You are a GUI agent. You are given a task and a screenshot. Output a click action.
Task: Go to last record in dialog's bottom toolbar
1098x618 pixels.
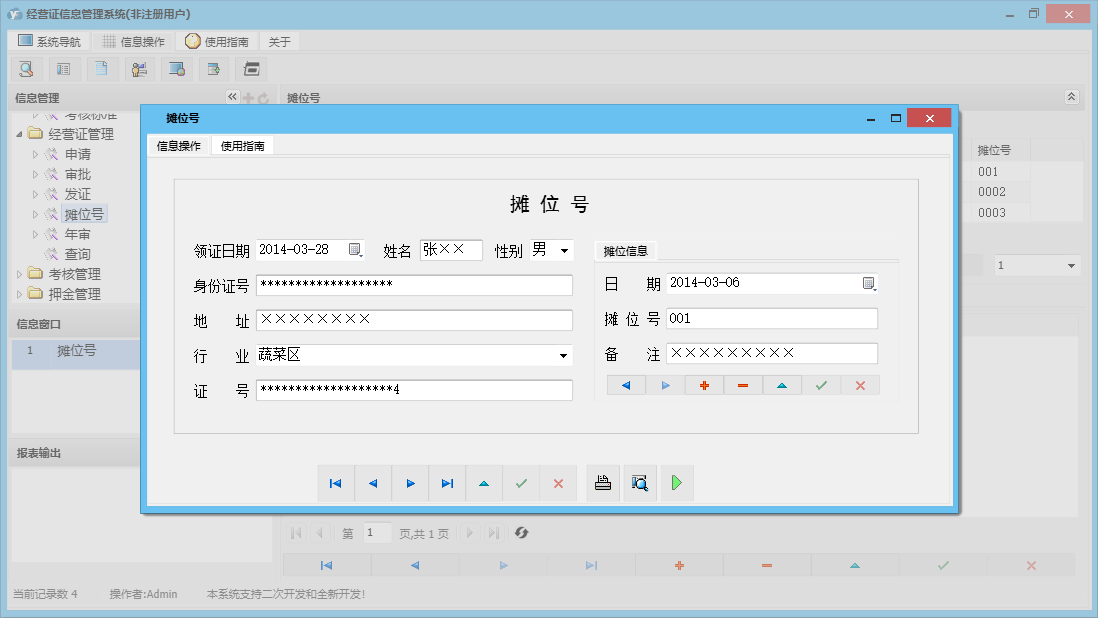[x=447, y=484]
